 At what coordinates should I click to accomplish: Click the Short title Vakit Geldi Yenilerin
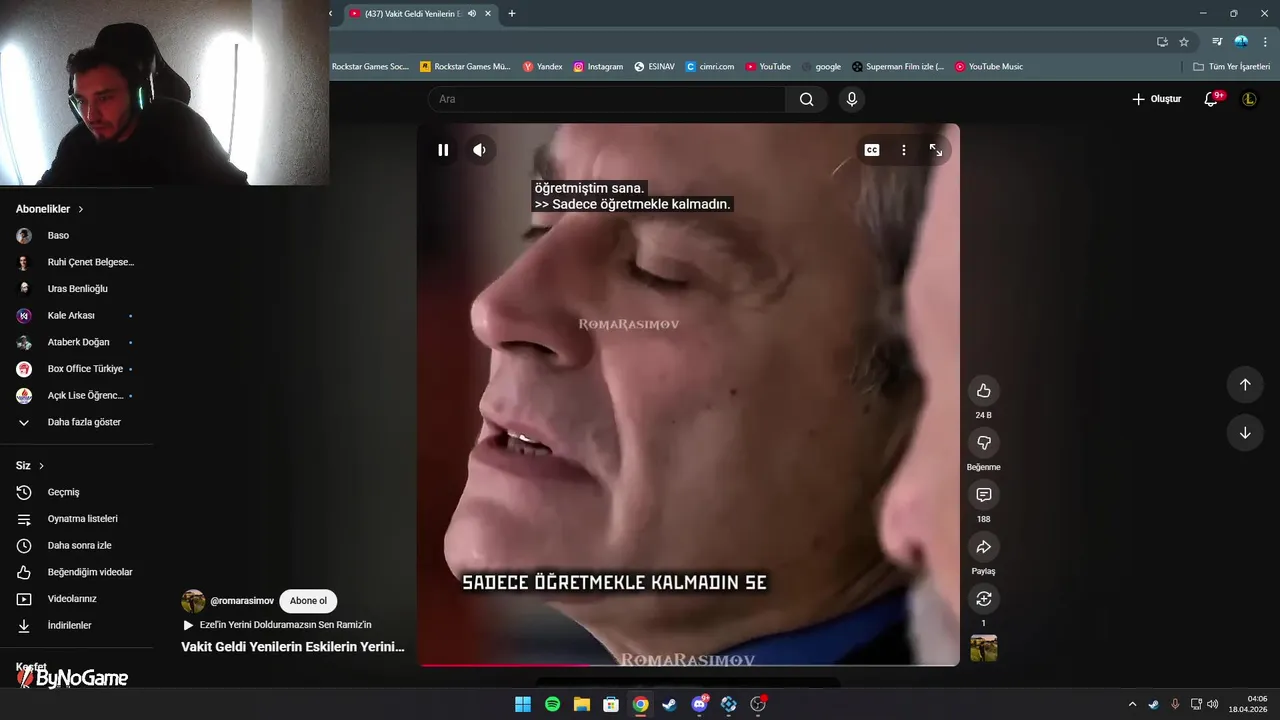(x=293, y=647)
